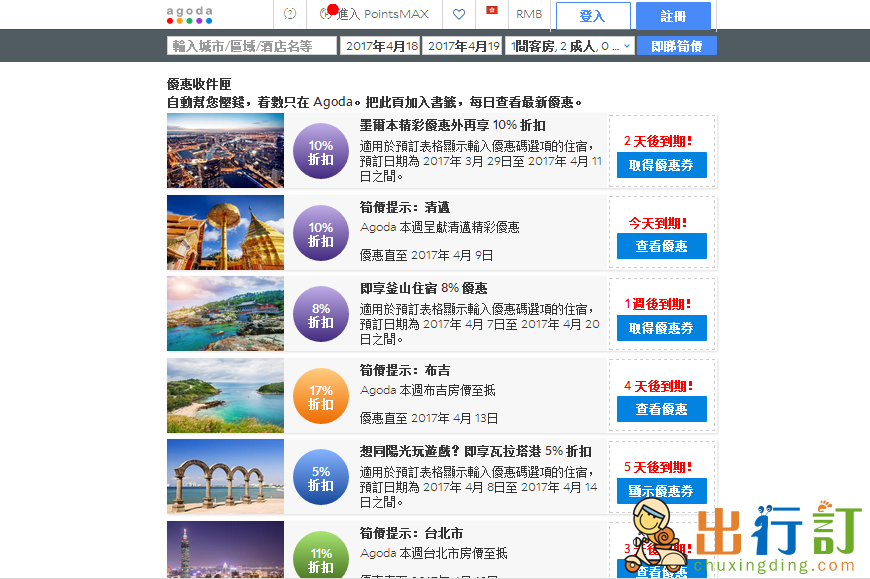
Task: Click the Agoda 本週台北市房價至抵 text
Action: point(433,553)
